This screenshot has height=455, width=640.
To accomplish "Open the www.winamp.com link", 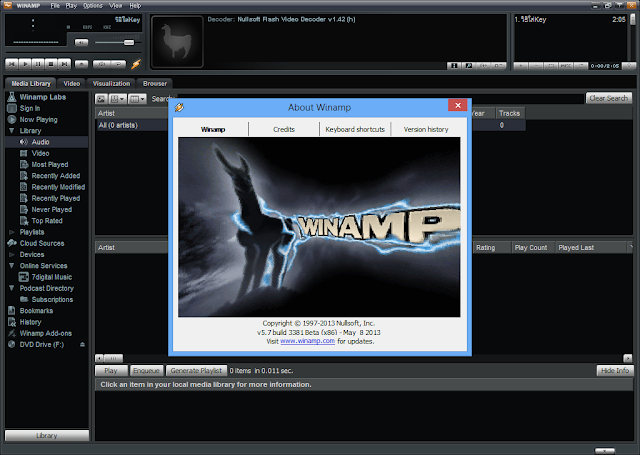I will point(307,341).
